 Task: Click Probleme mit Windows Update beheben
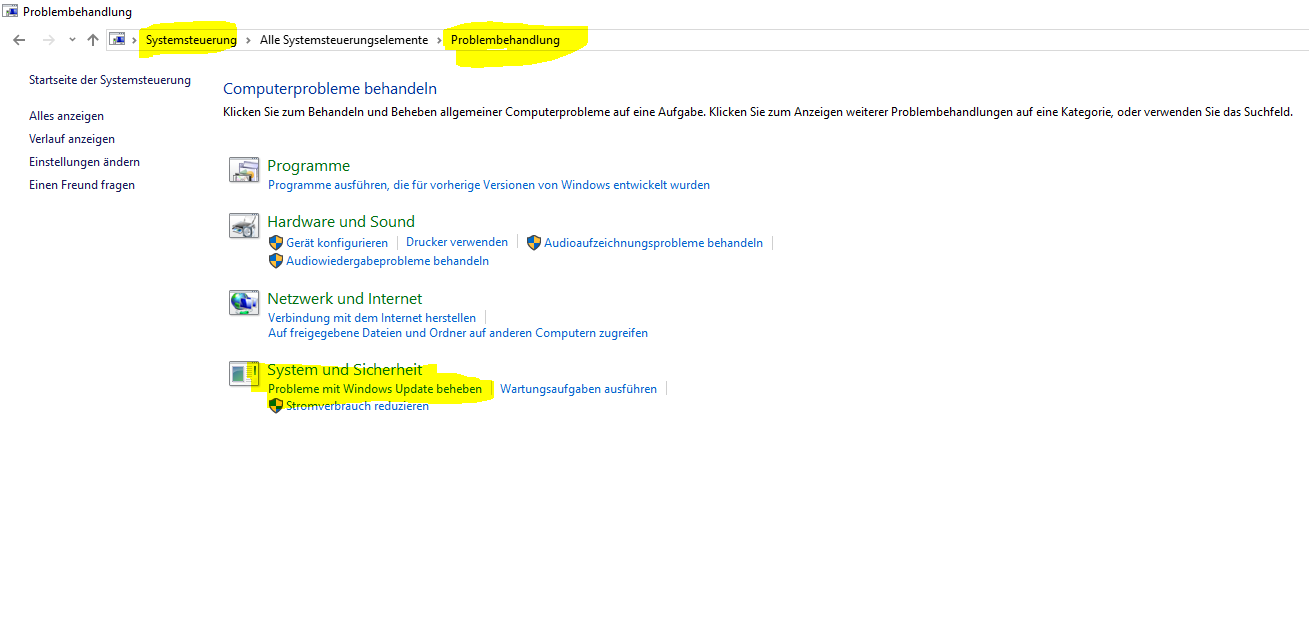(375, 389)
